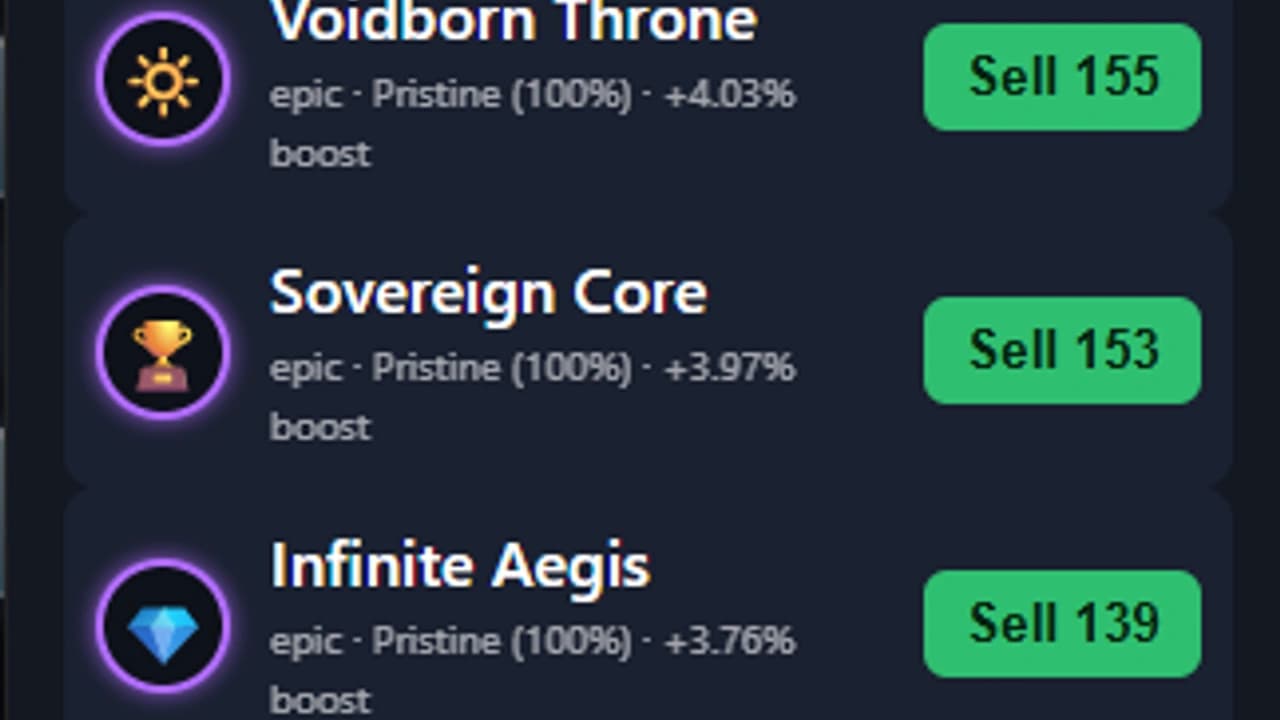Viewport: 1280px width, 720px height.
Task: Sell Infinite Aegis for 139
Action: [x=1062, y=624]
